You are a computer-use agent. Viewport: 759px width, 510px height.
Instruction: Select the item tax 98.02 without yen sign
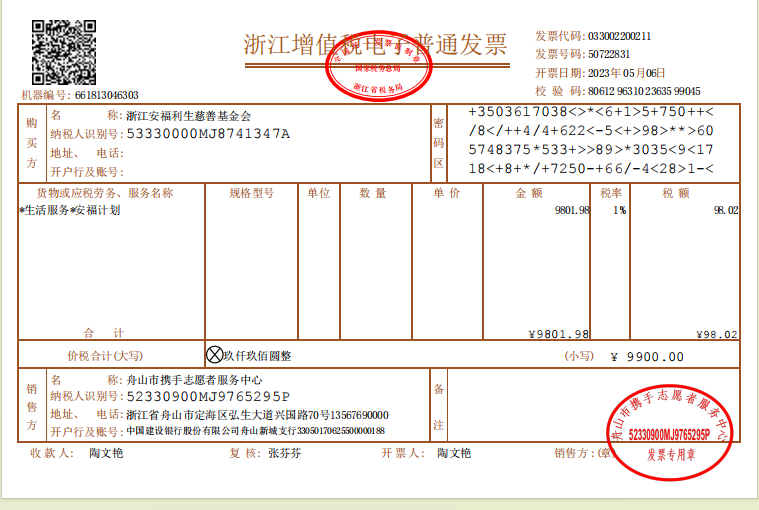pos(726,210)
